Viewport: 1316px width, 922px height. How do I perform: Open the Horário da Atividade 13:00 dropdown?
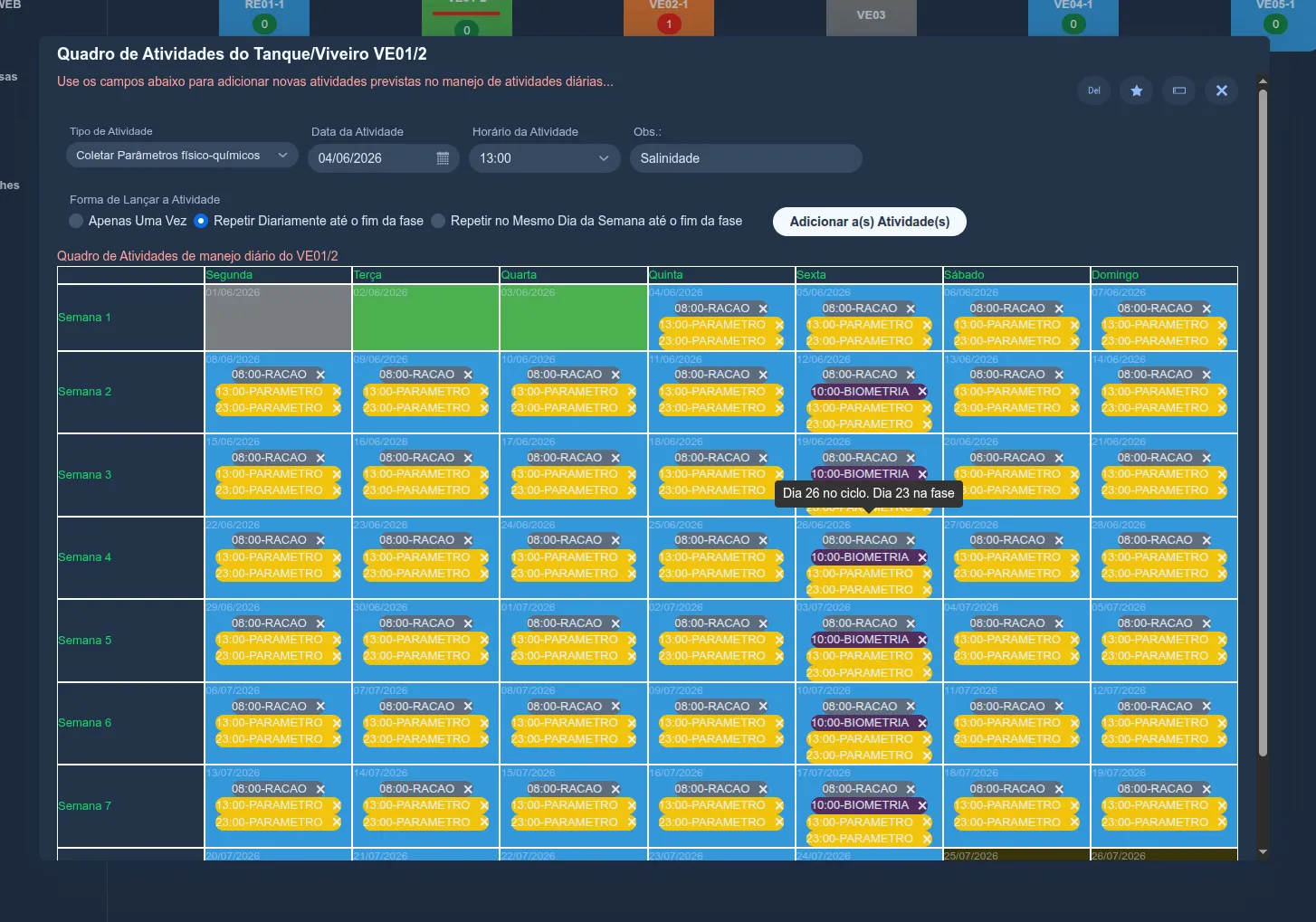pyautogui.click(x=545, y=158)
